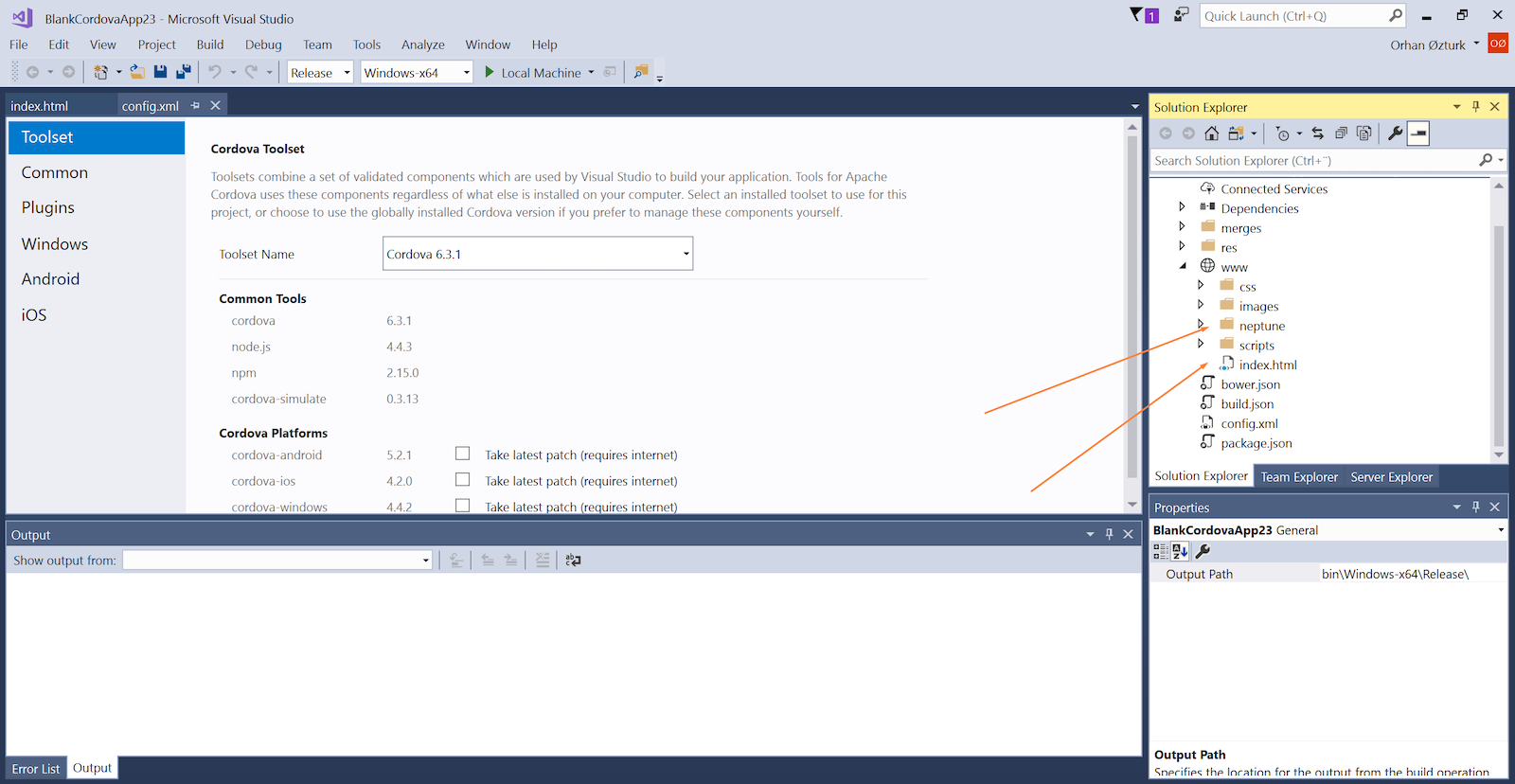The width and height of the screenshot is (1515, 784).
Task: Click the Solution Explorer search magnifier
Action: click(1486, 160)
